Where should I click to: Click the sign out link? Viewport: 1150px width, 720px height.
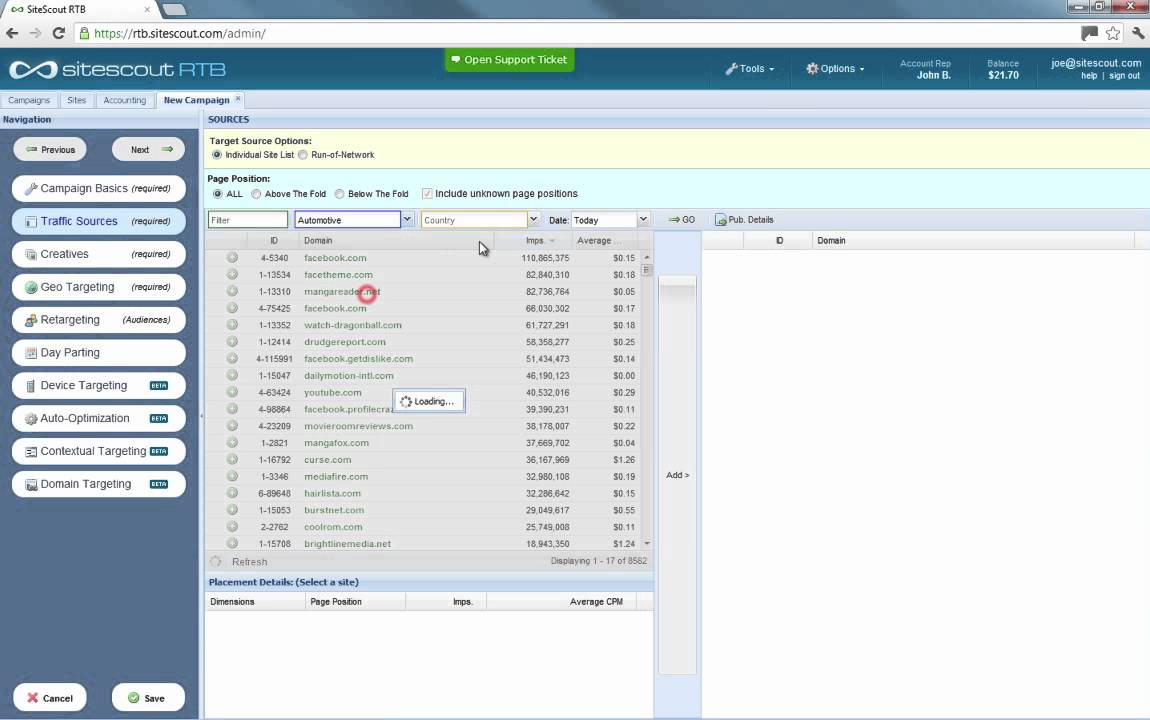click(x=1124, y=76)
